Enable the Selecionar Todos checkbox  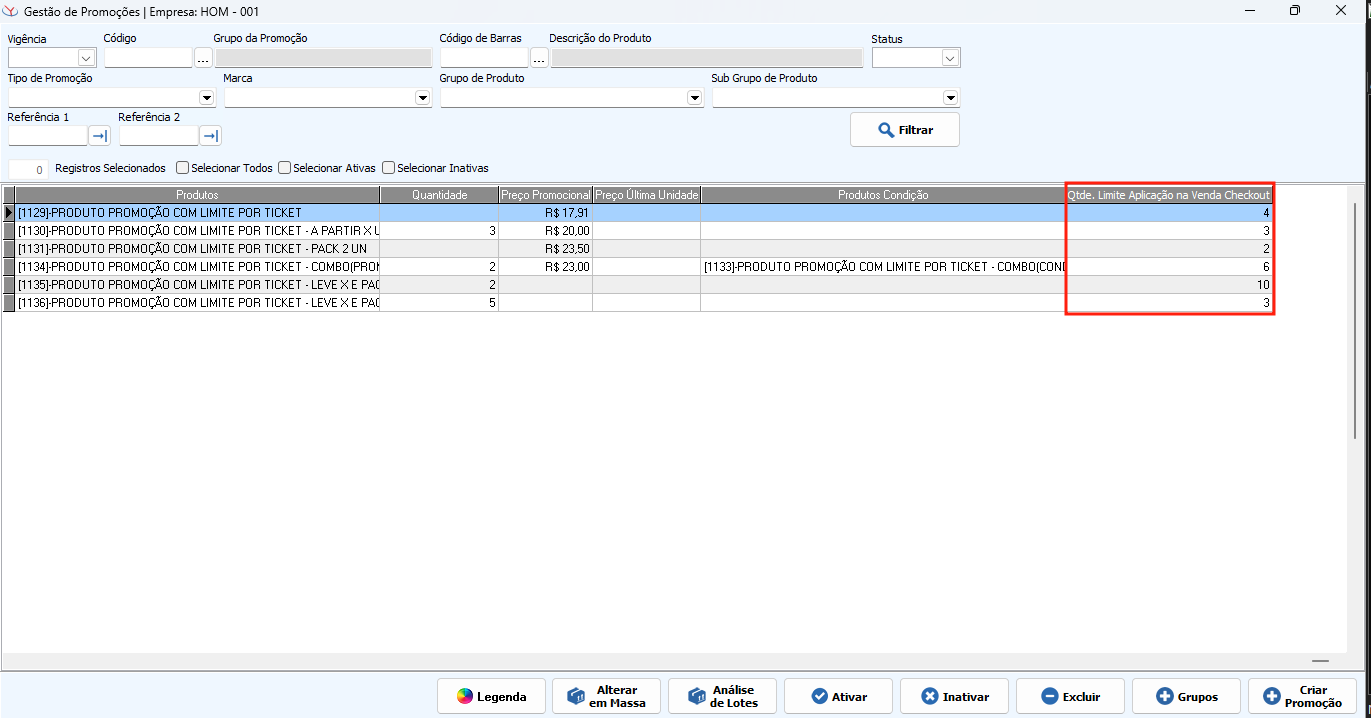tap(183, 168)
